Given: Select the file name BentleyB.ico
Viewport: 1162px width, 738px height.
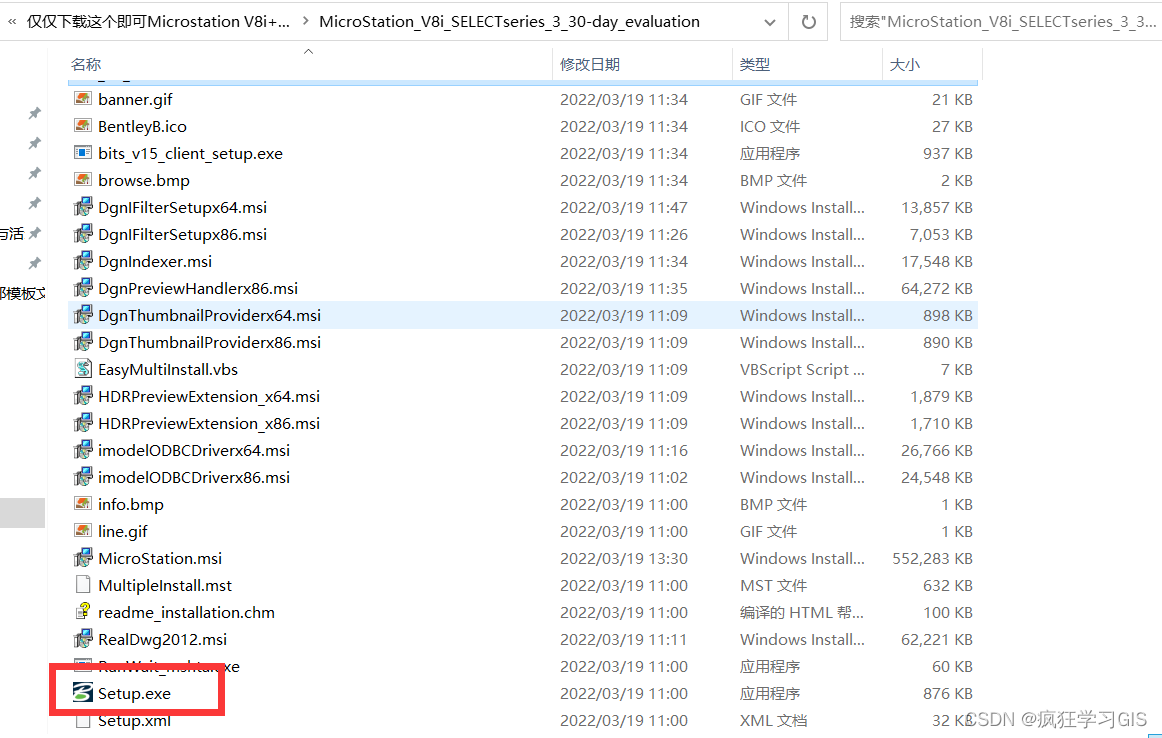Looking at the screenshot, I should coord(142,127).
